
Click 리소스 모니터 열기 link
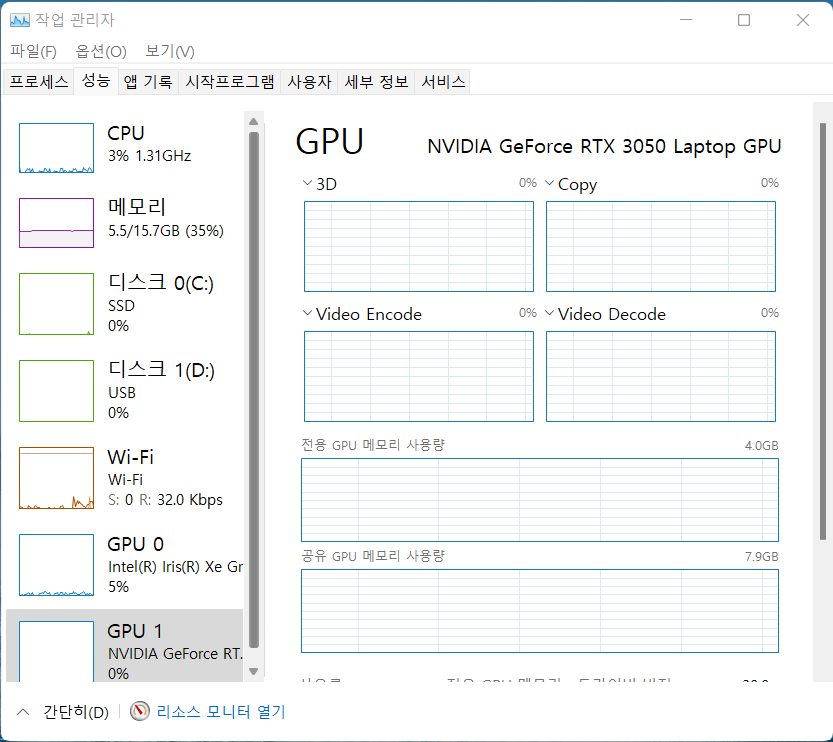pyautogui.click(x=221, y=712)
